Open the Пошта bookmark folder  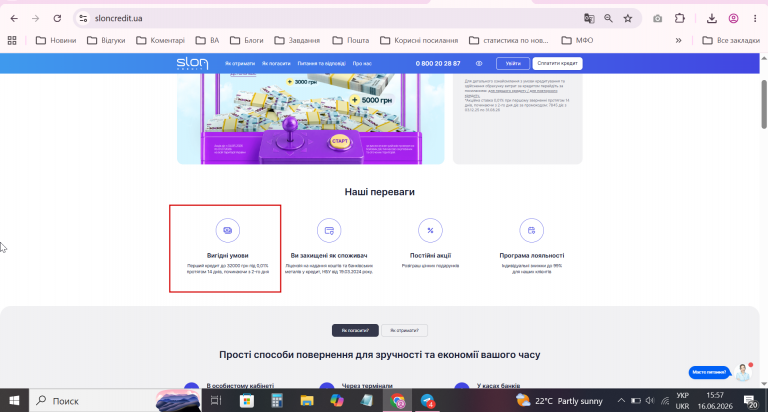click(351, 40)
